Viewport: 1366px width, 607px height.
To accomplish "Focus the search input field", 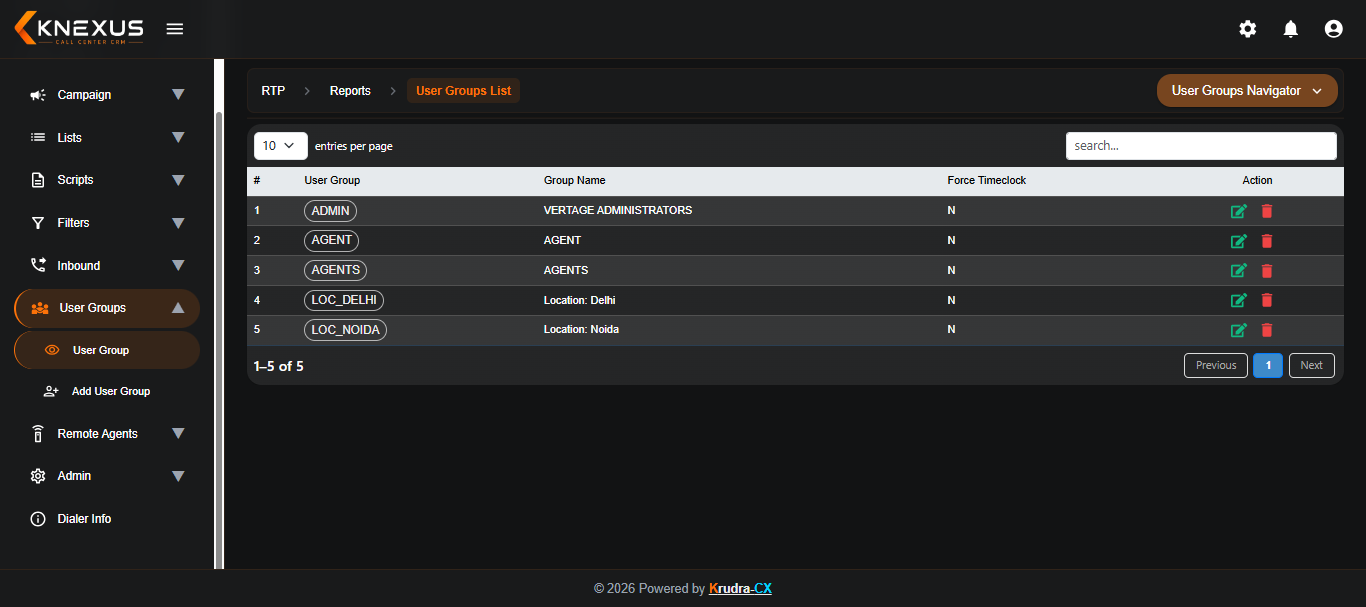I will coord(1201,146).
